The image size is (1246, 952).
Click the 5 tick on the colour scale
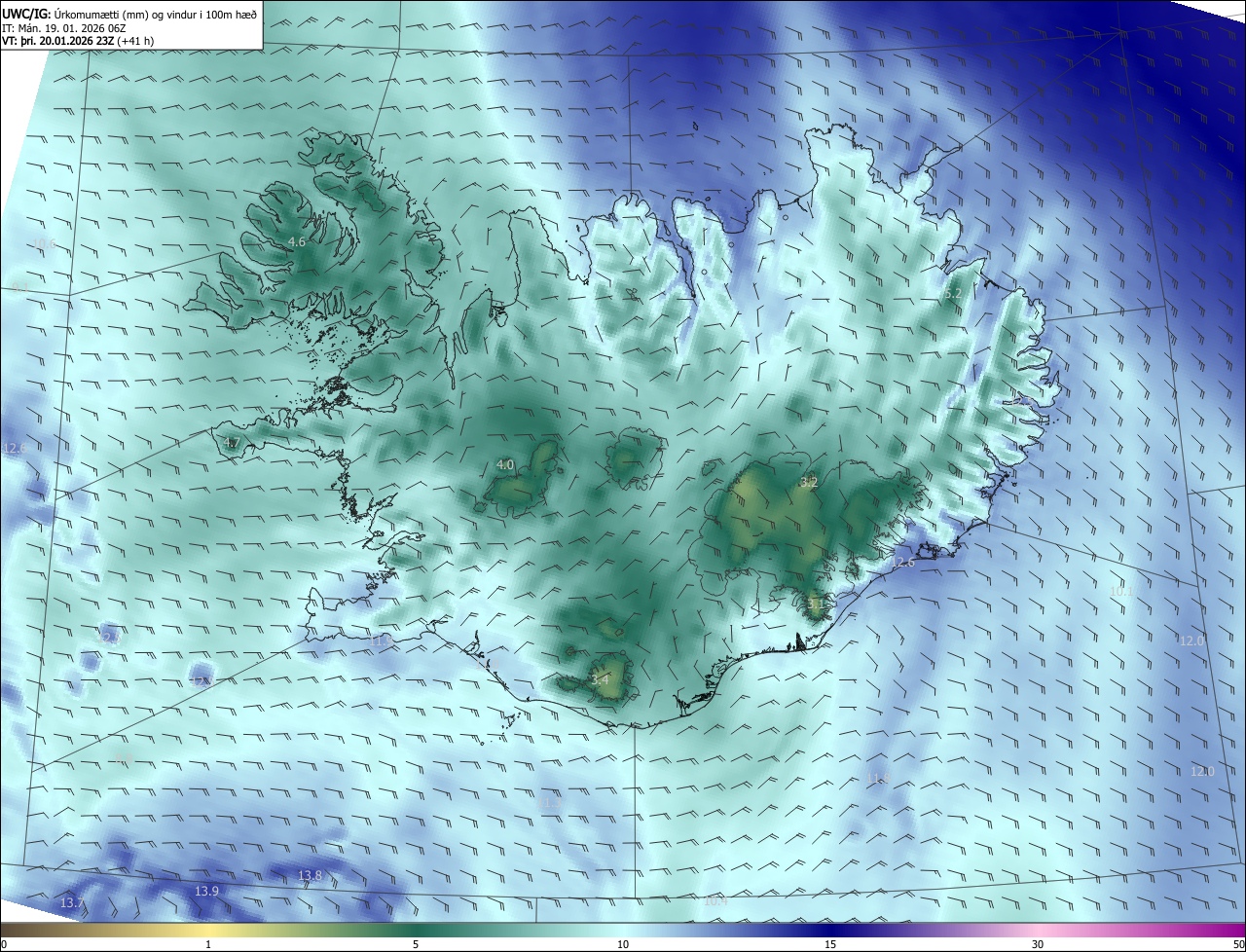point(416,945)
